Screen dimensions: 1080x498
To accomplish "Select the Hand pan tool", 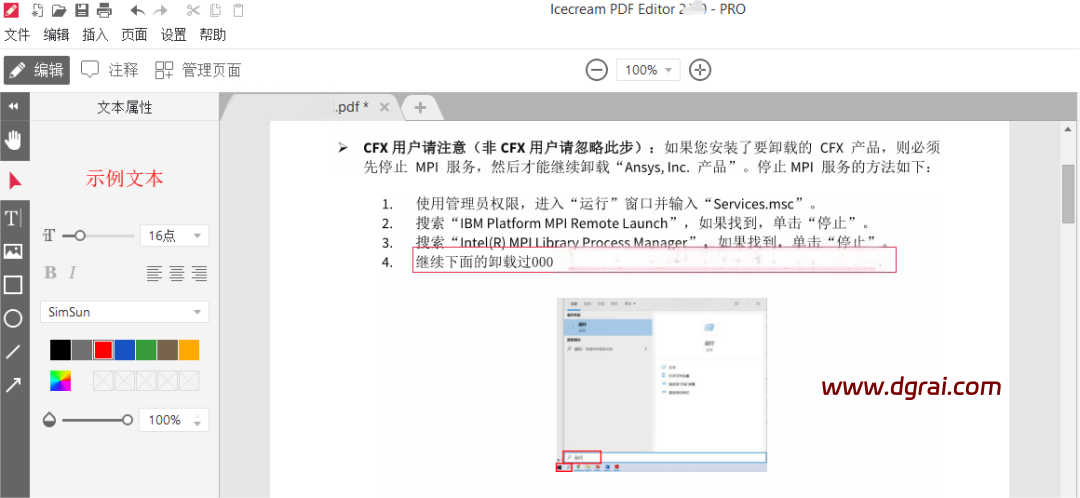I will coord(14,138).
